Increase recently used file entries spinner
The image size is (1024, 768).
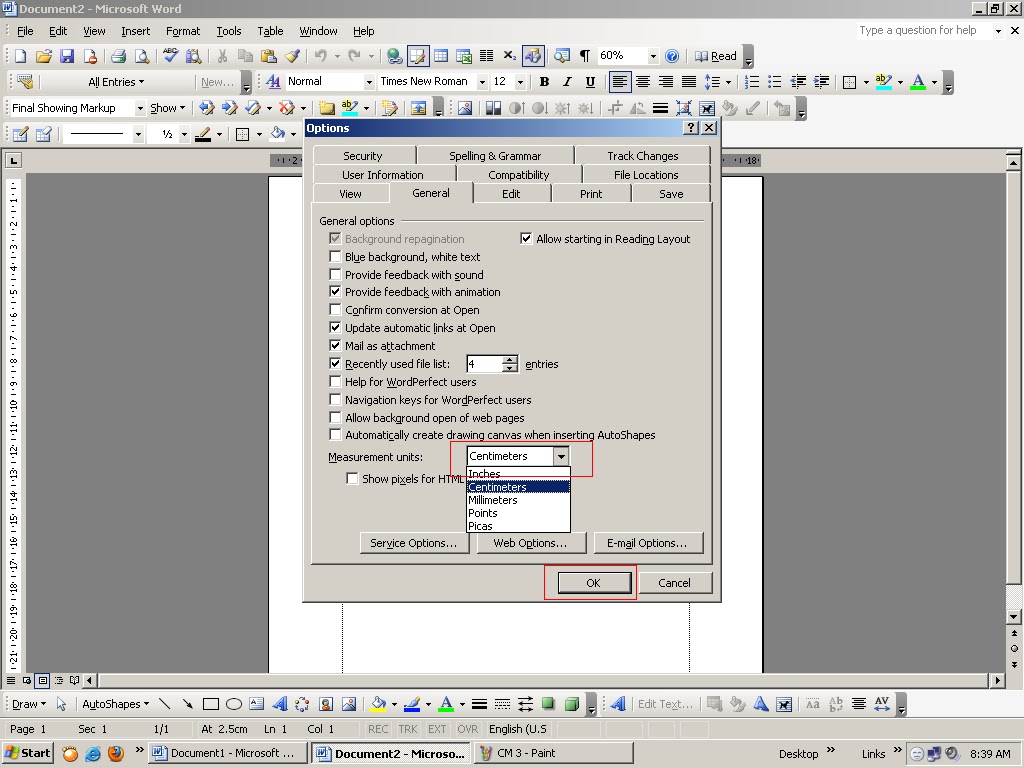click(509, 360)
